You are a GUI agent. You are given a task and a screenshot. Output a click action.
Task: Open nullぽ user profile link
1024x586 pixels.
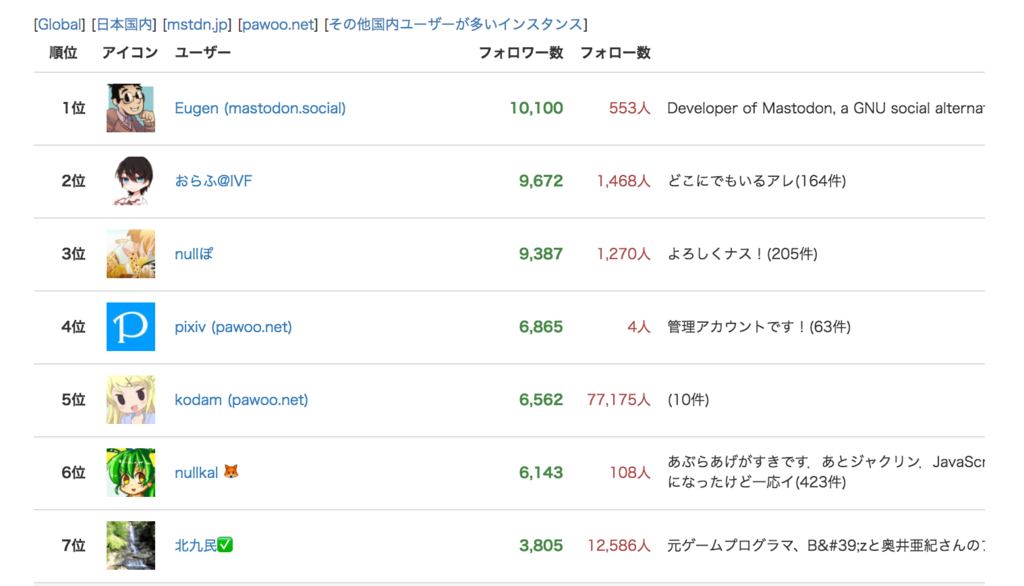tap(193, 253)
